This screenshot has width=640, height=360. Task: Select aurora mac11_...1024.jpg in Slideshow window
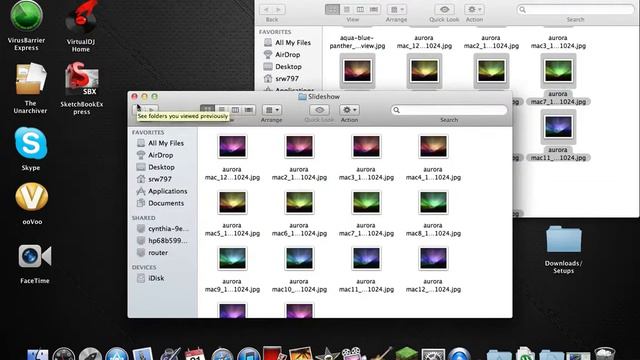click(x=366, y=258)
